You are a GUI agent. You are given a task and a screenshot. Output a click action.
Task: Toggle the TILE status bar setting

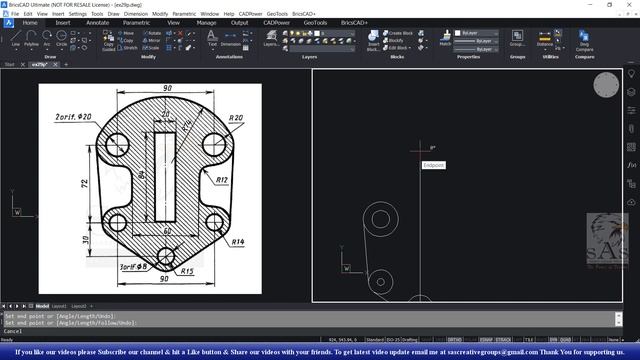(529, 340)
